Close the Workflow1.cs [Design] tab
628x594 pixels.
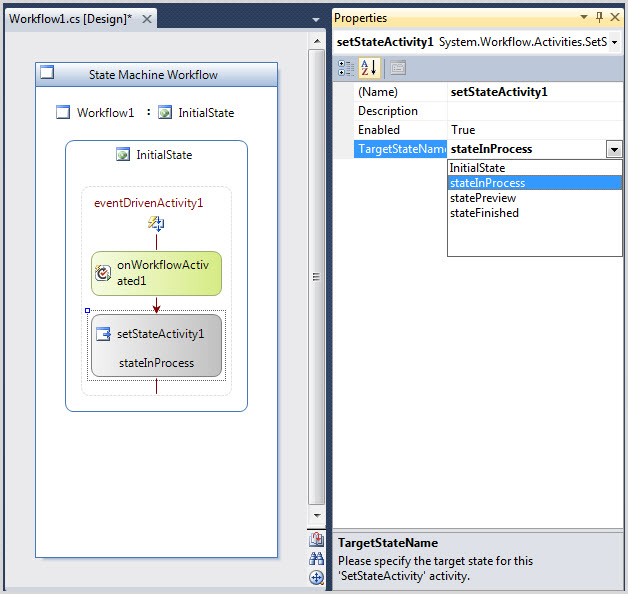147,19
